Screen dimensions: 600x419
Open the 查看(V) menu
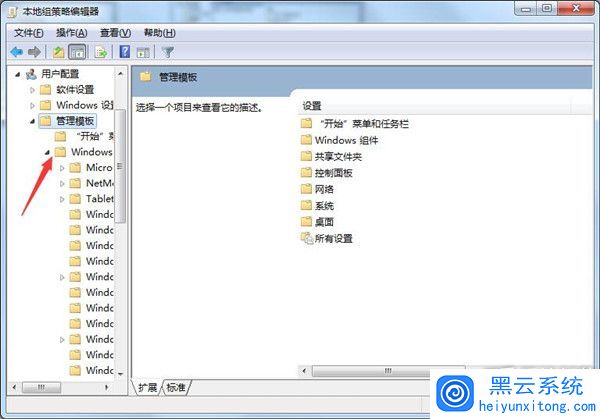(x=115, y=33)
